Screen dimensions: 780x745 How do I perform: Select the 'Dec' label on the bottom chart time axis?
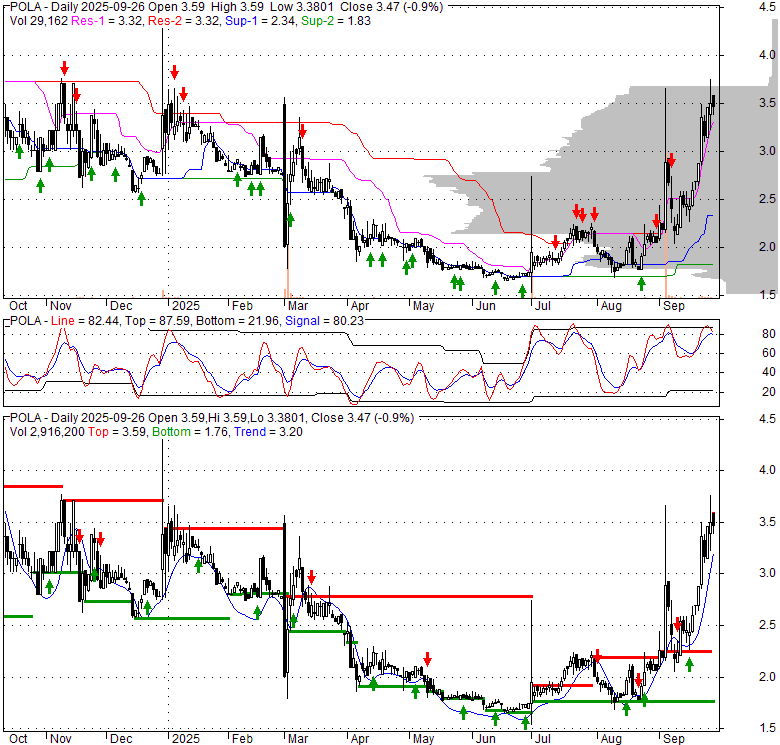(121, 739)
